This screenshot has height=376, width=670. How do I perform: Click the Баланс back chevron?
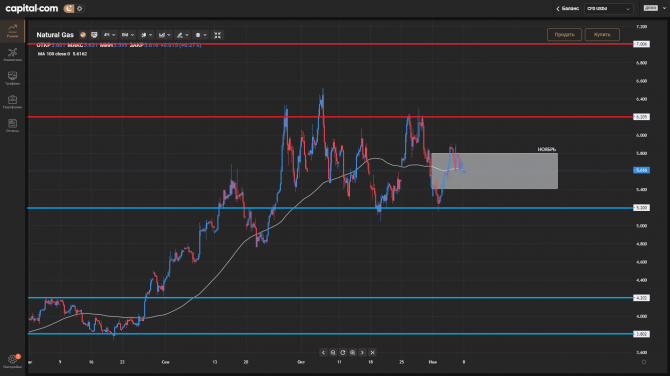(558, 9)
